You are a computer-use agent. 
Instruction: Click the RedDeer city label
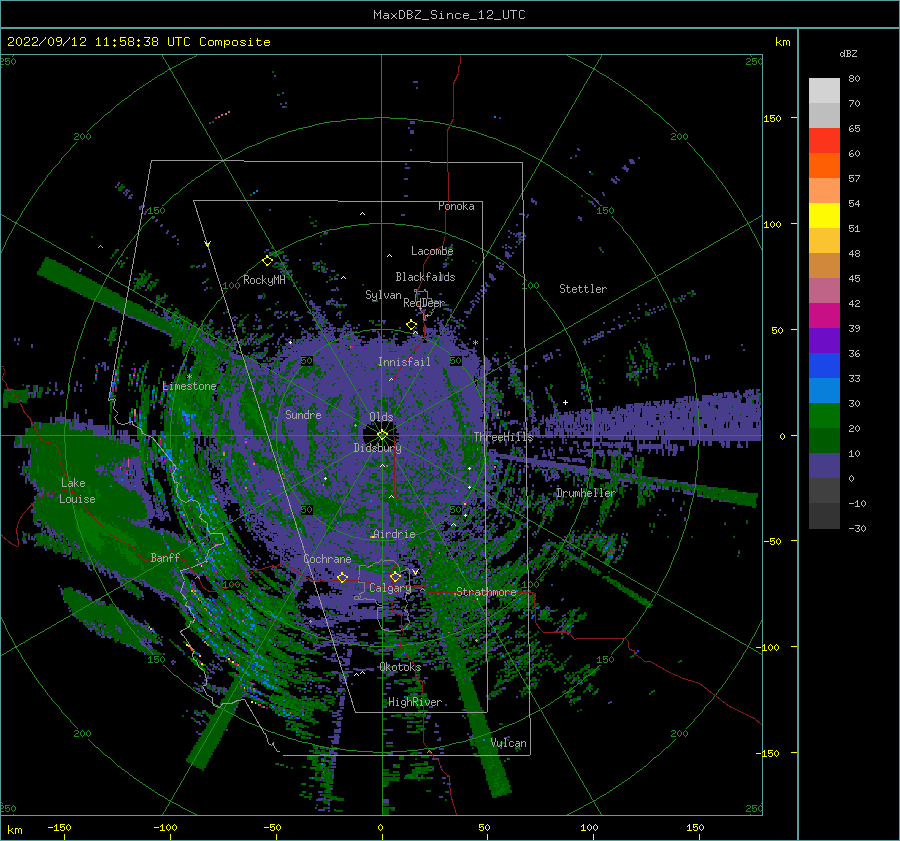tap(424, 303)
